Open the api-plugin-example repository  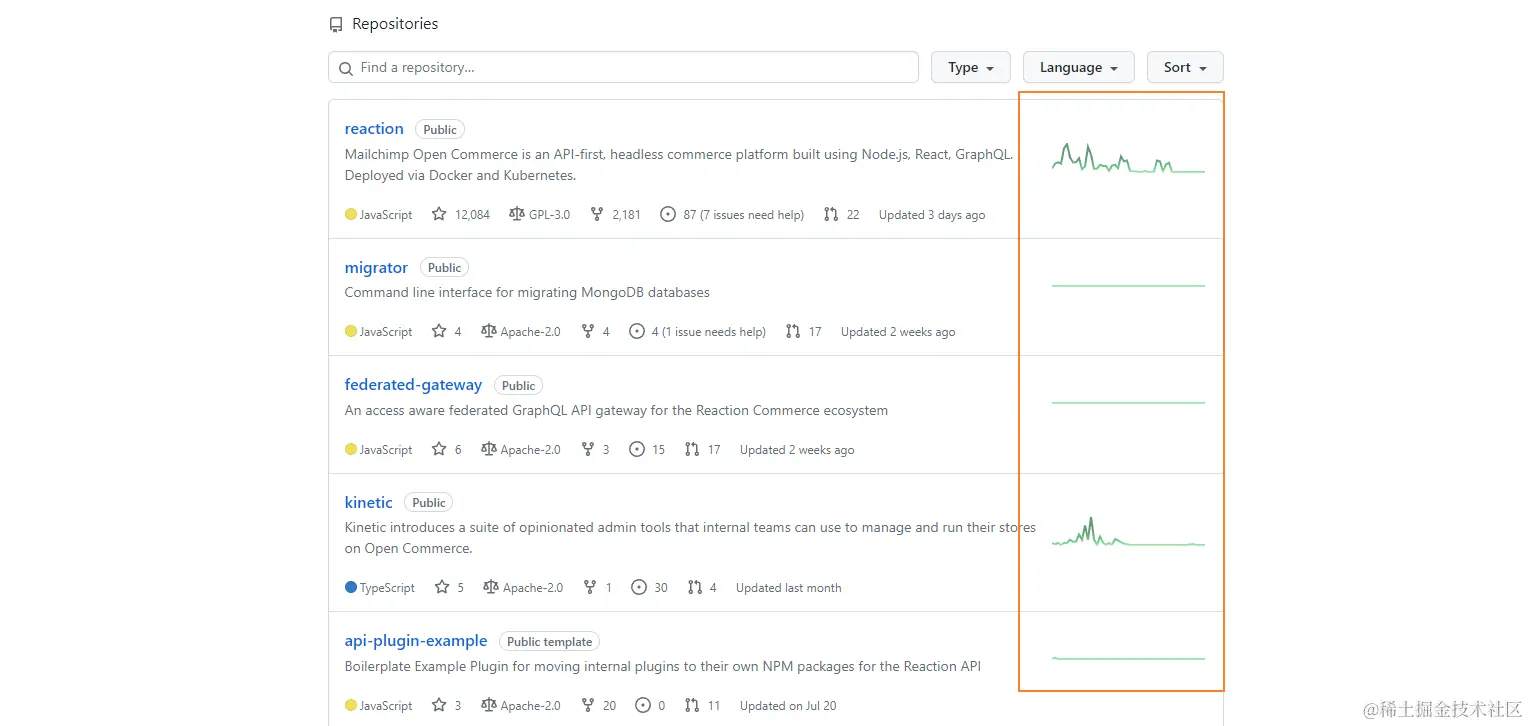point(416,641)
